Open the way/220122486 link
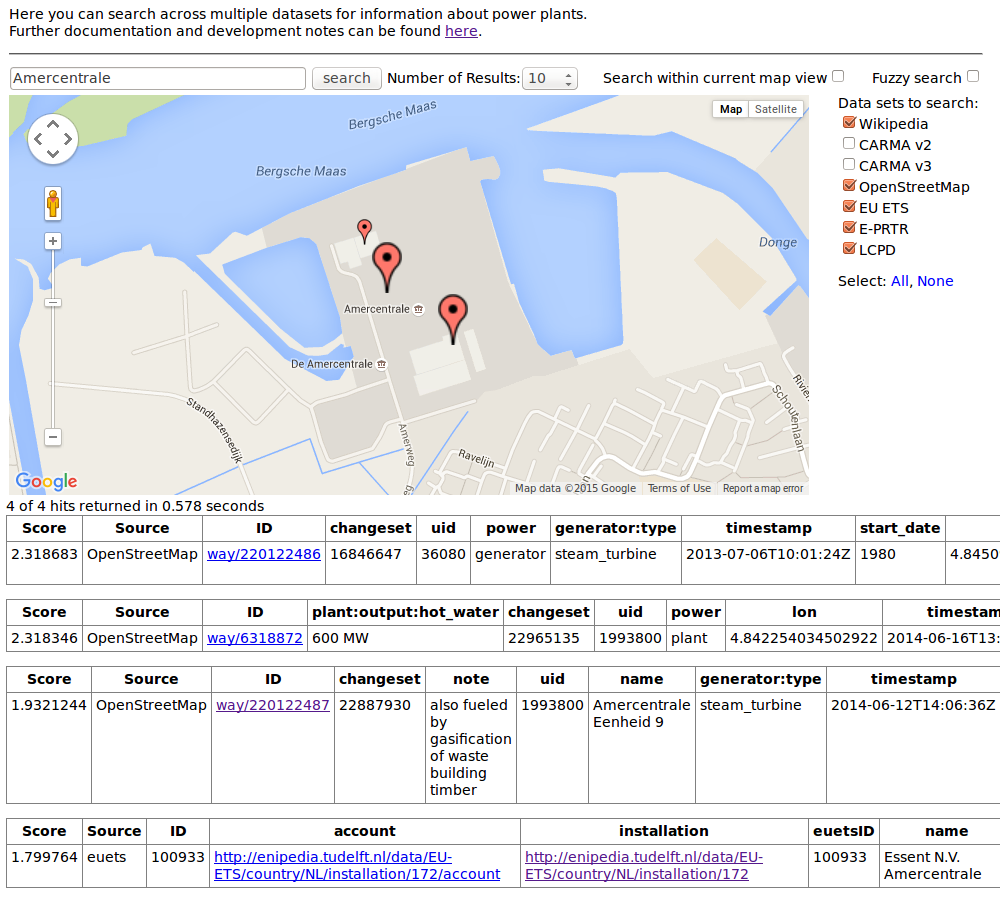This screenshot has width=1000, height=900. 264,554
